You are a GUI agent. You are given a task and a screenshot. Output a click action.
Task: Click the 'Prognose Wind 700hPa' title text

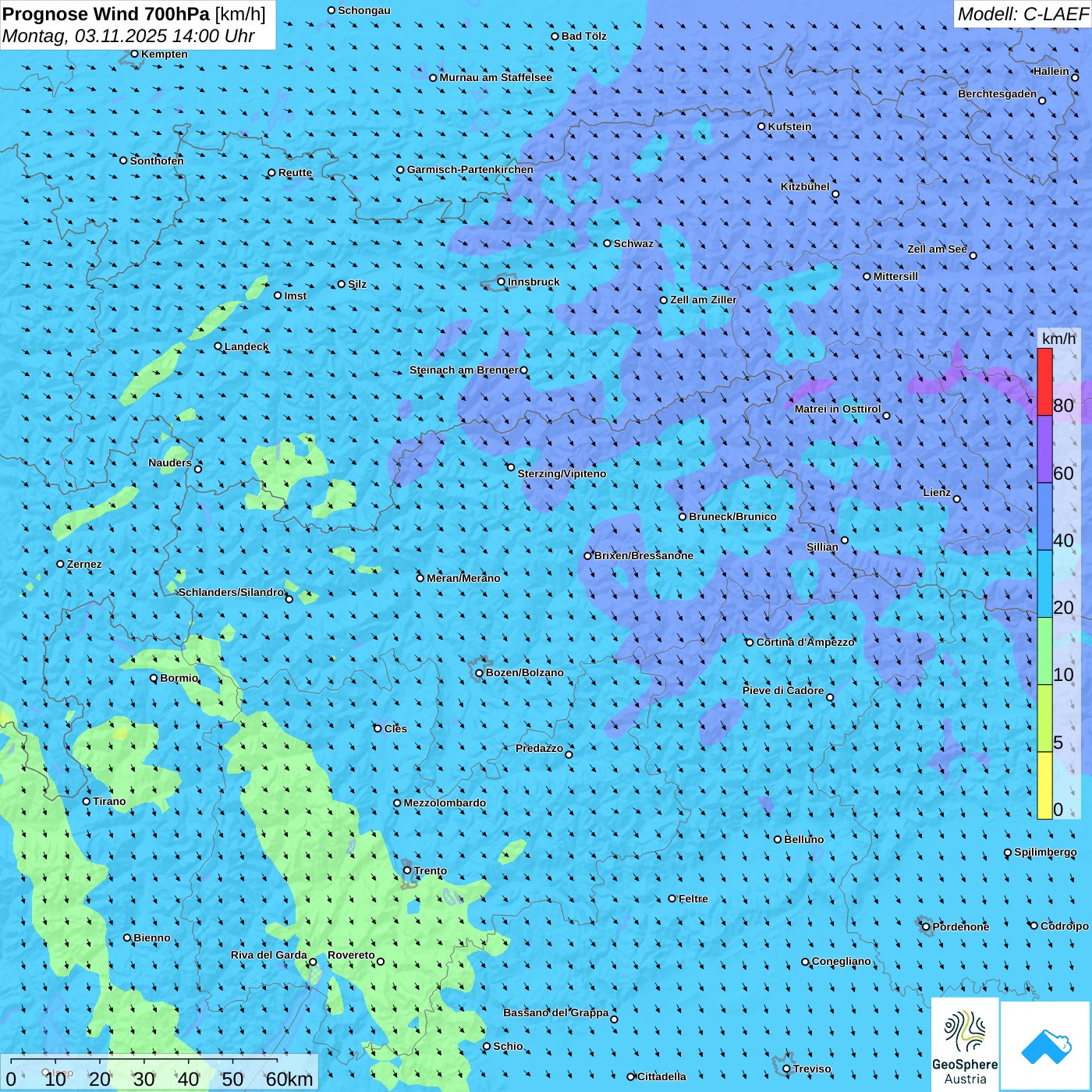(x=106, y=14)
